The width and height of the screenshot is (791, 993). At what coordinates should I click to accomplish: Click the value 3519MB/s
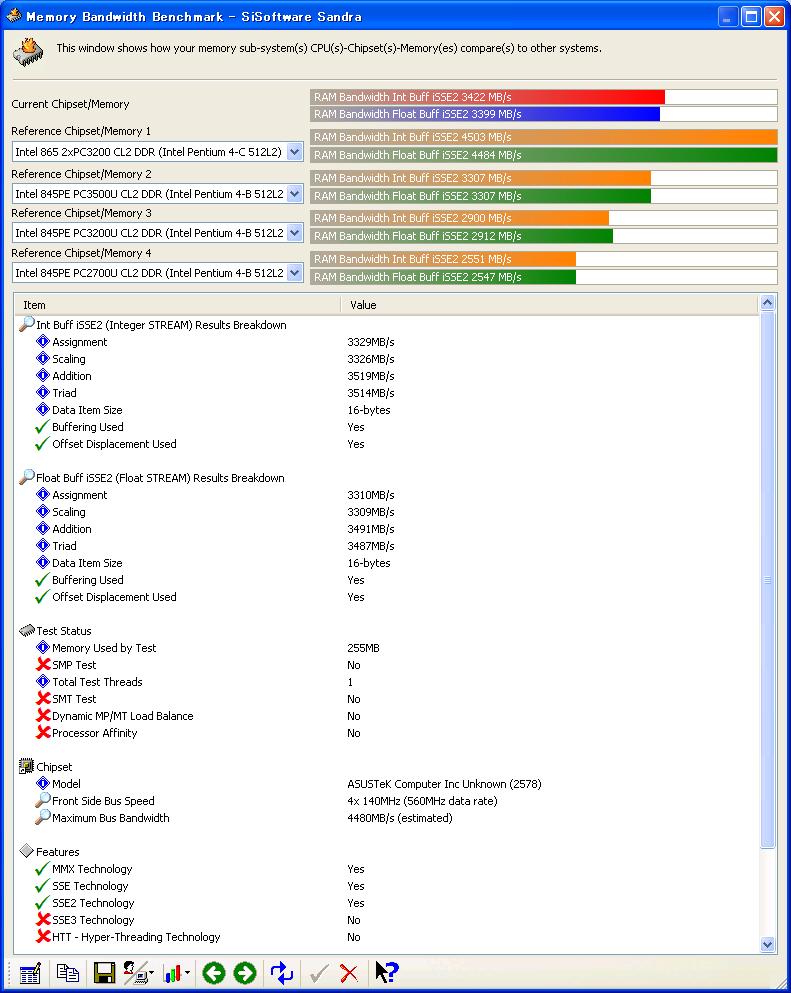point(371,376)
